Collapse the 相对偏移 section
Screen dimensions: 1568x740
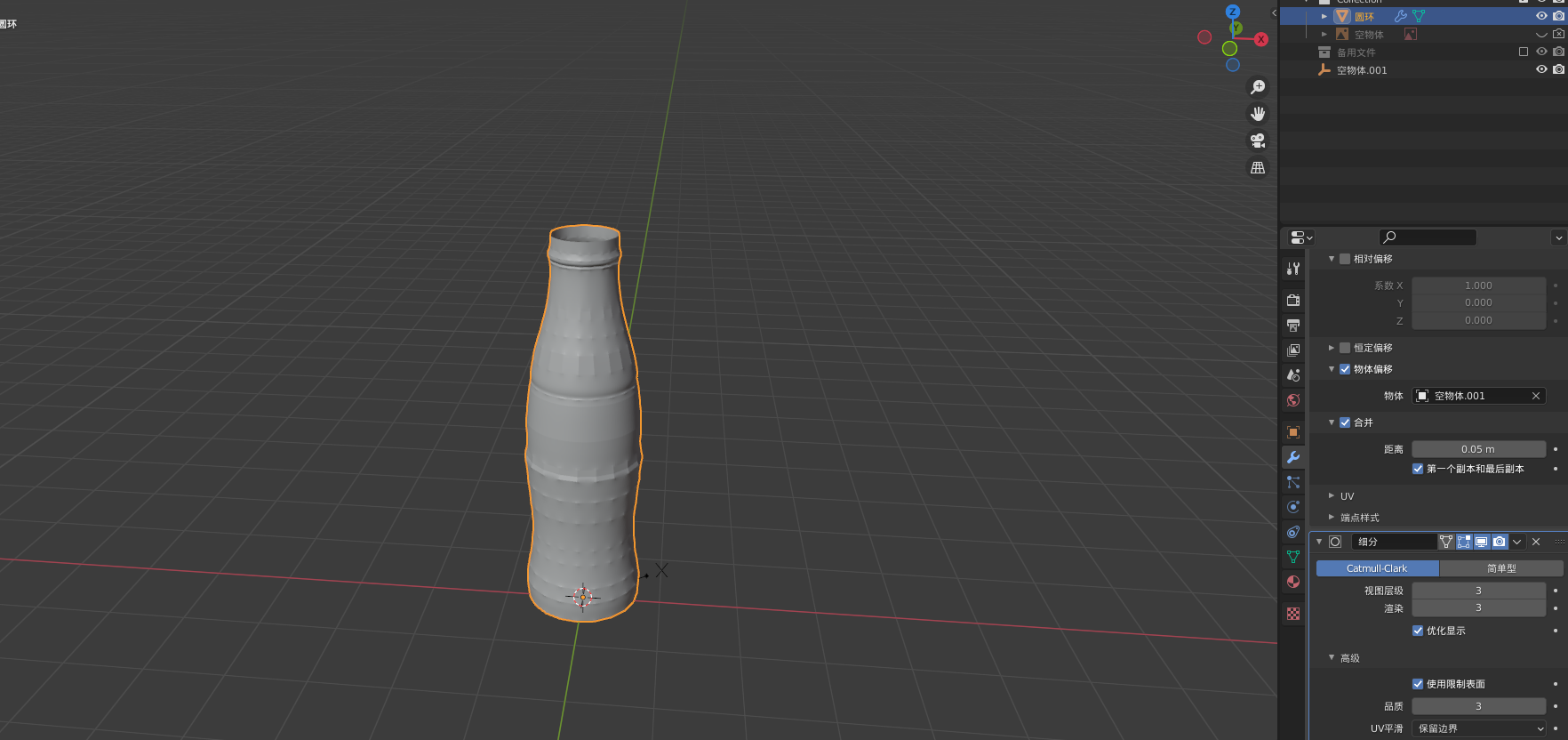point(1332,259)
